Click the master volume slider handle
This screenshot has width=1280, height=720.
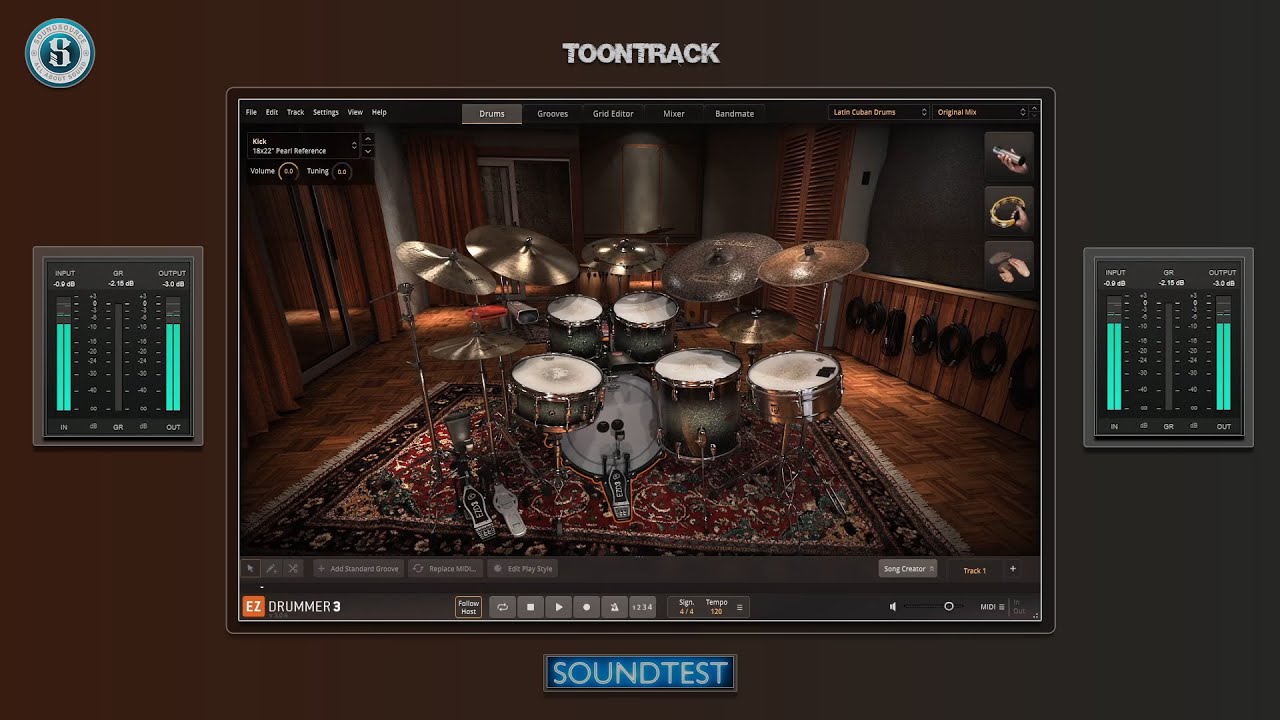(949, 606)
